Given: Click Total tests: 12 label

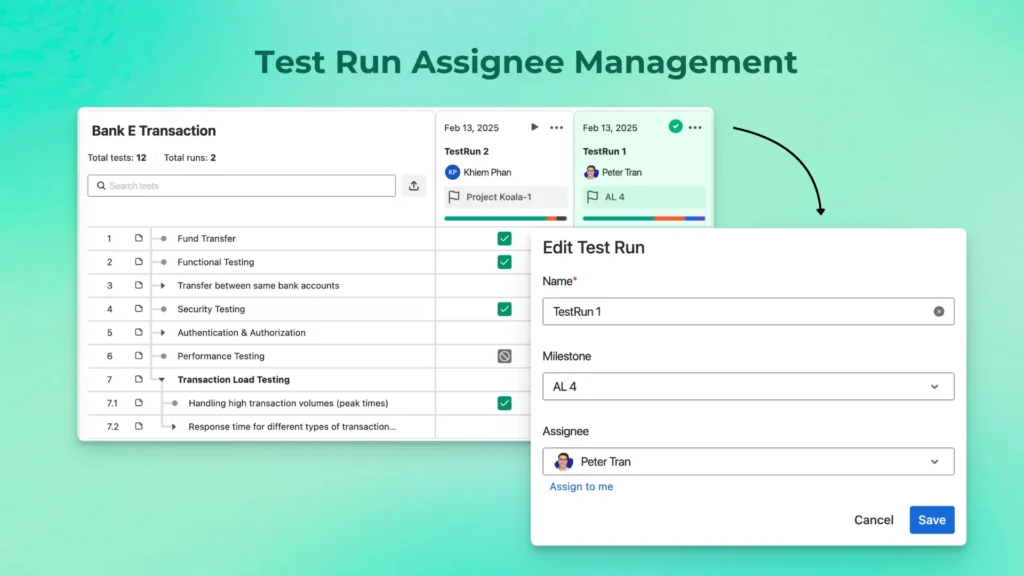Looking at the screenshot, I should click(117, 157).
